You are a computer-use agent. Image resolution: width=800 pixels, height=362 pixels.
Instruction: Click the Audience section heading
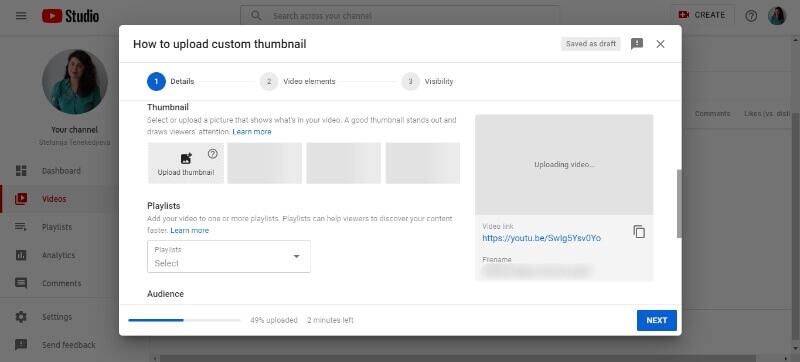coord(165,294)
